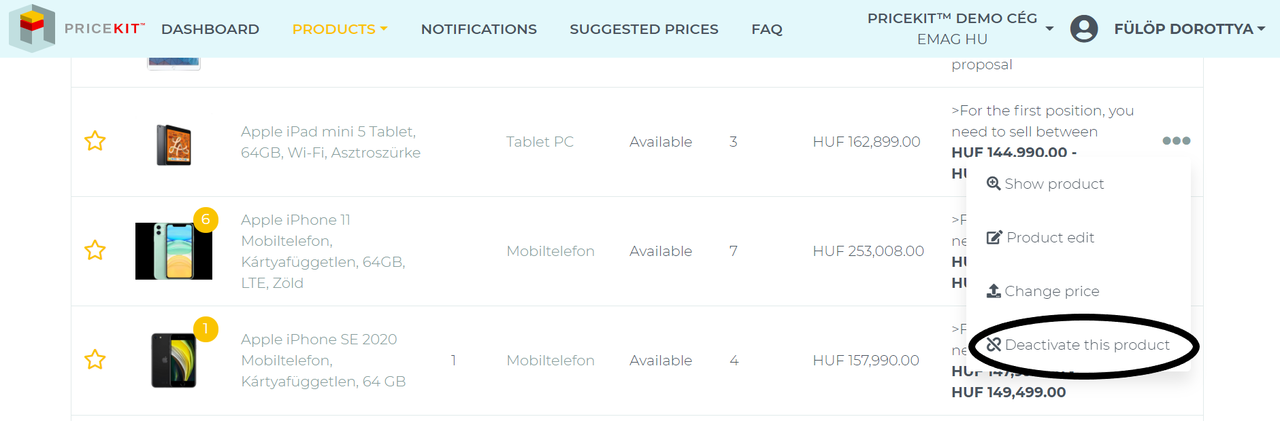Click the PriceKit cube logo
This screenshot has height=422, width=1280.
32,28
